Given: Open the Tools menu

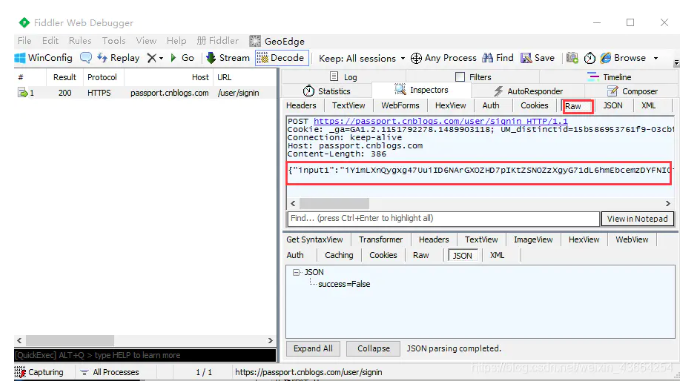Looking at the screenshot, I should (114, 41).
